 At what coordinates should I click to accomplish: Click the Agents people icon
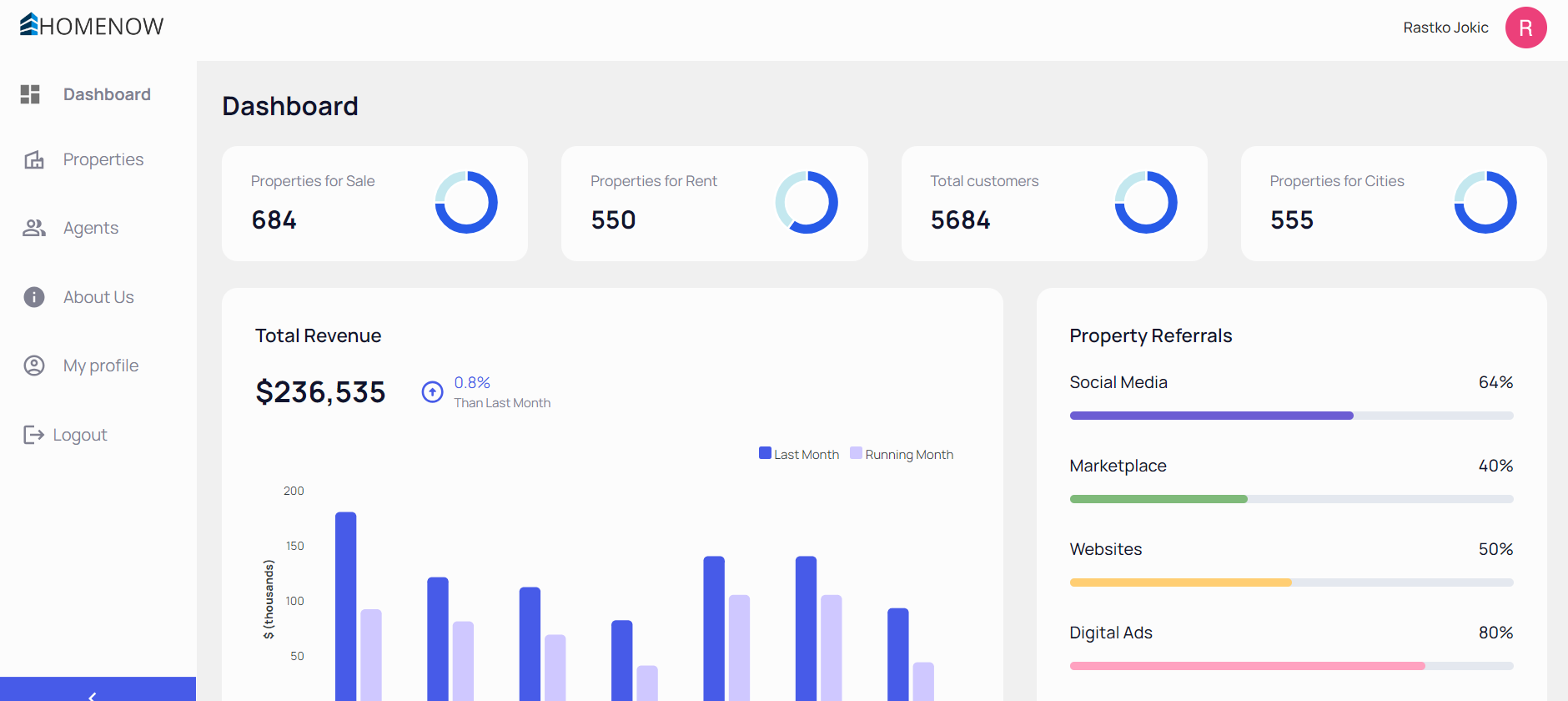34,228
